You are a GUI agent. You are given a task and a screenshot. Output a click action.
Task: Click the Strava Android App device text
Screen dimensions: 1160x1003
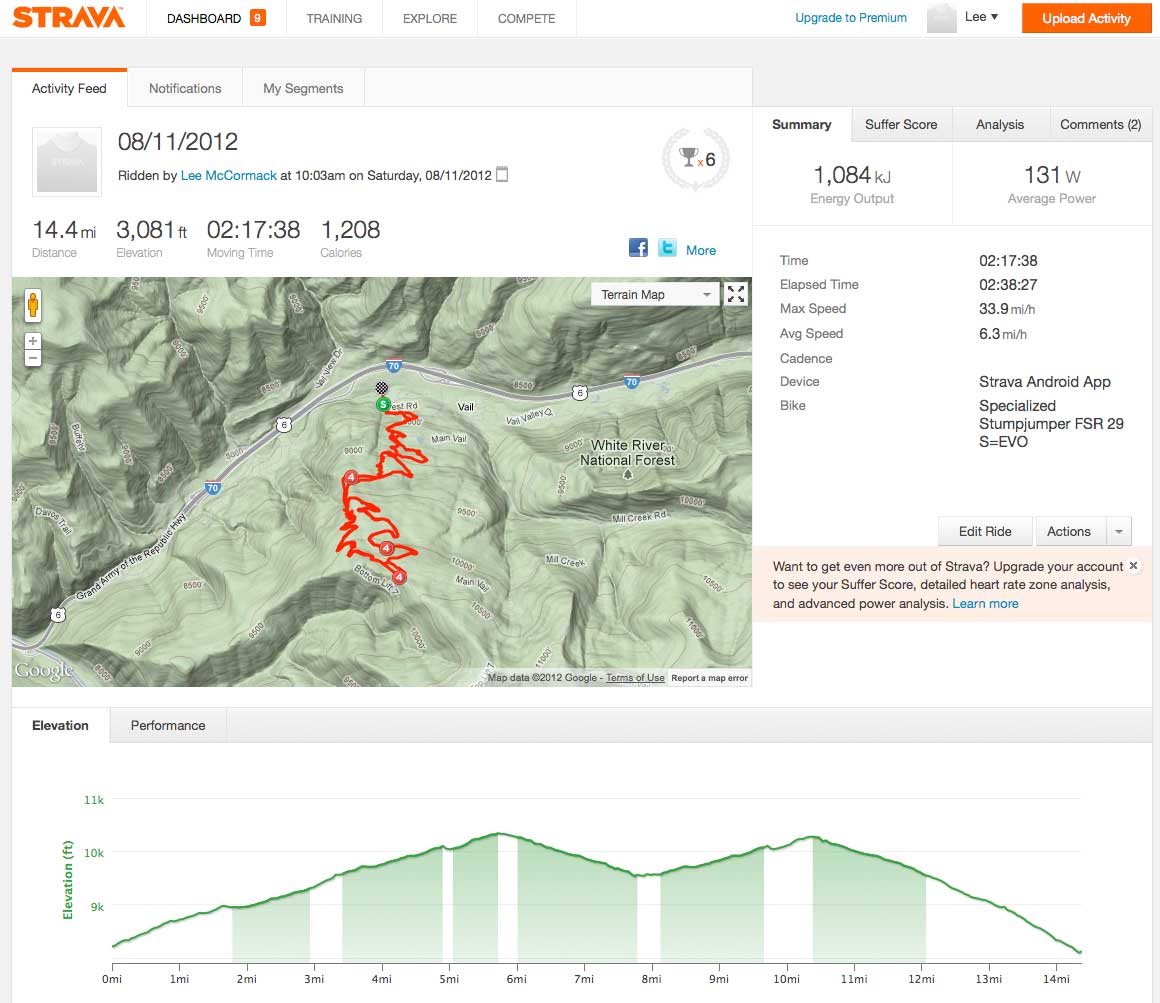(x=1045, y=382)
